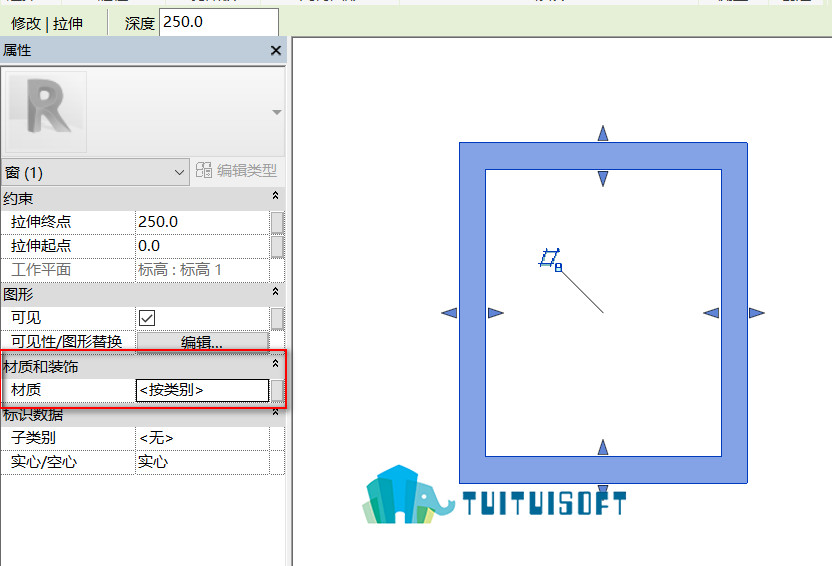The image size is (832, 566).
Task: Click the associate parameter button for 可见
Action: (277, 318)
